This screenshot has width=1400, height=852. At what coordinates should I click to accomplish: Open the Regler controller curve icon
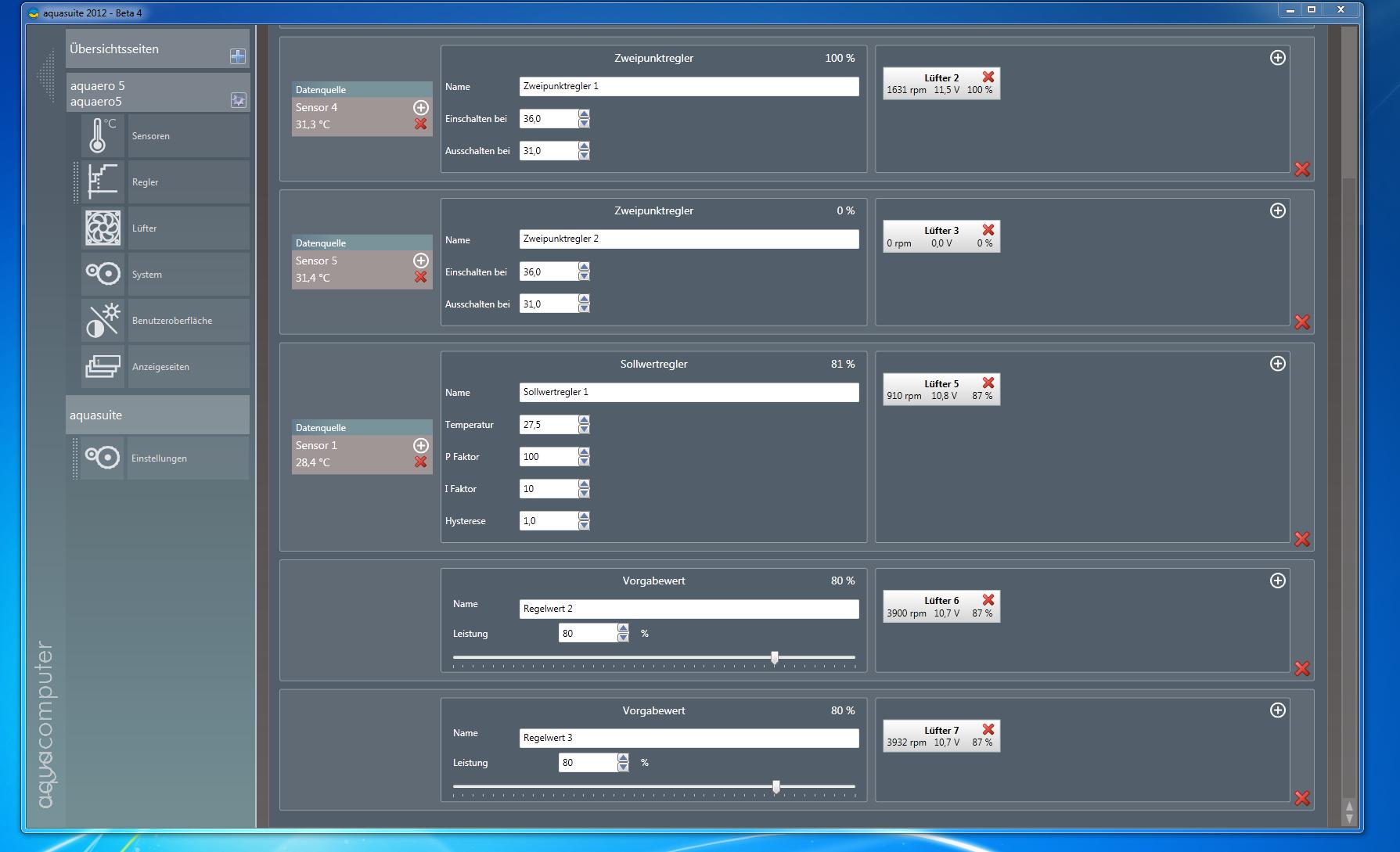click(x=103, y=182)
